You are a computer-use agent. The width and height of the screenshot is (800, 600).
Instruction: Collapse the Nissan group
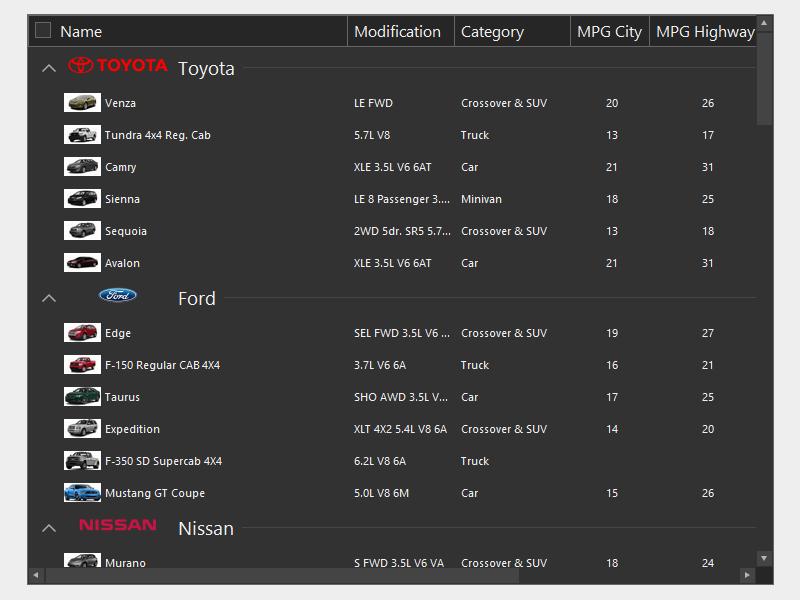click(x=48, y=528)
